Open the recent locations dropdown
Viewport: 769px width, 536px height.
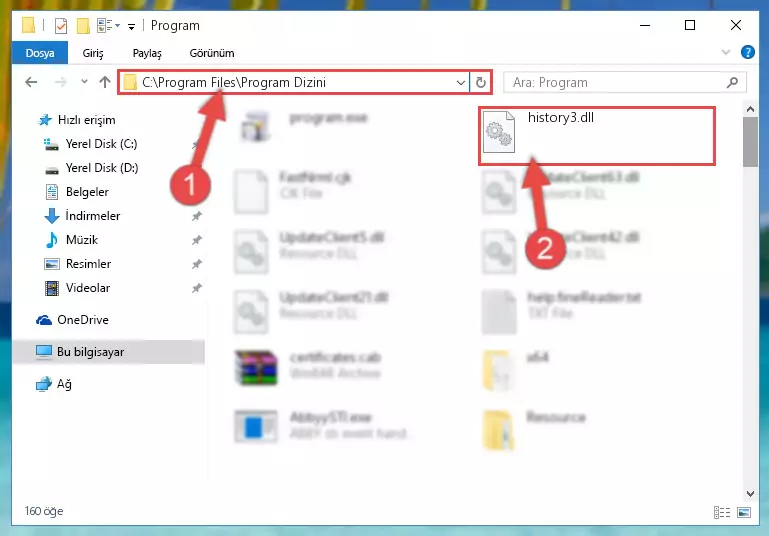click(x=84, y=82)
